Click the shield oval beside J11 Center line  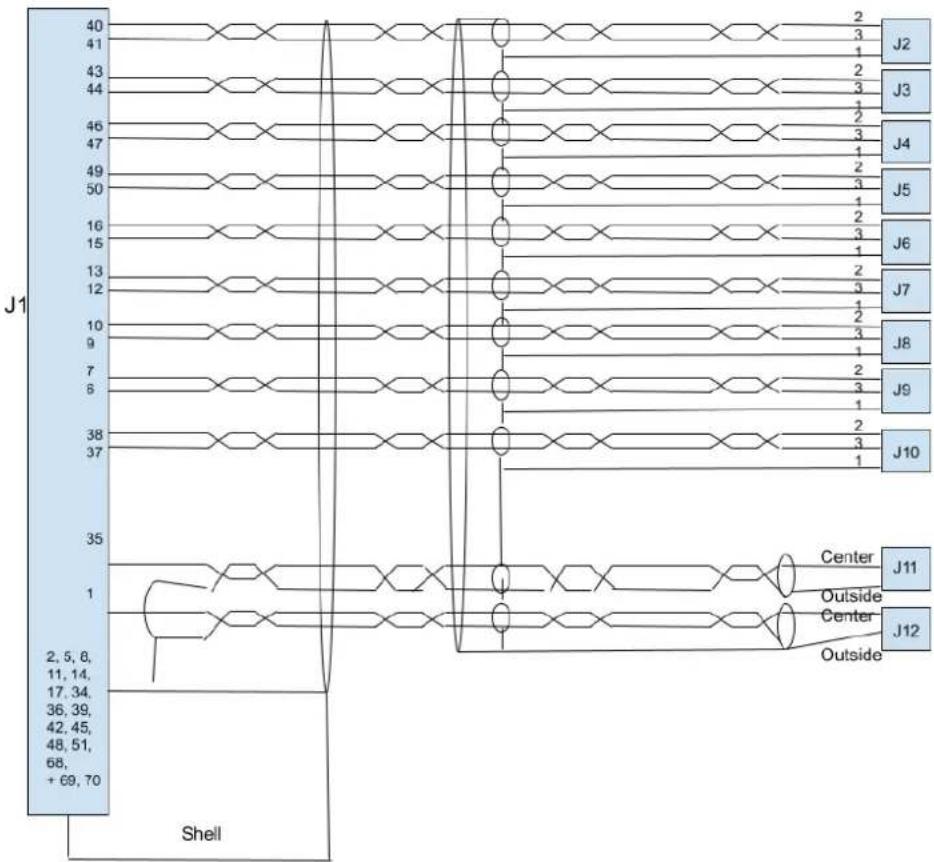(786, 575)
